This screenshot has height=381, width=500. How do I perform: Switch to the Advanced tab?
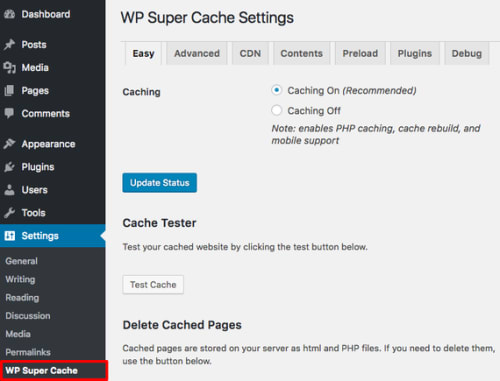click(x=197, y=53)
